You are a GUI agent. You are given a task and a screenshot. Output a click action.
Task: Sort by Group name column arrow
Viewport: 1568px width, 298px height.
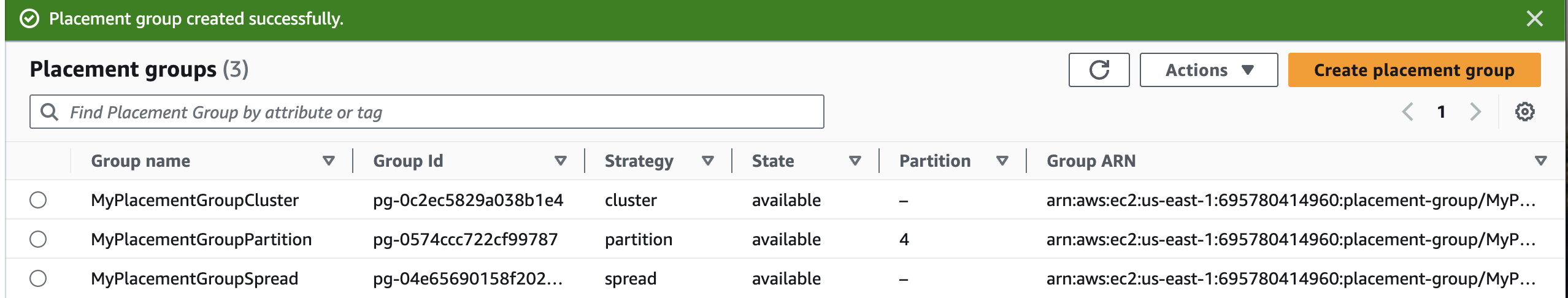(329, 161)
